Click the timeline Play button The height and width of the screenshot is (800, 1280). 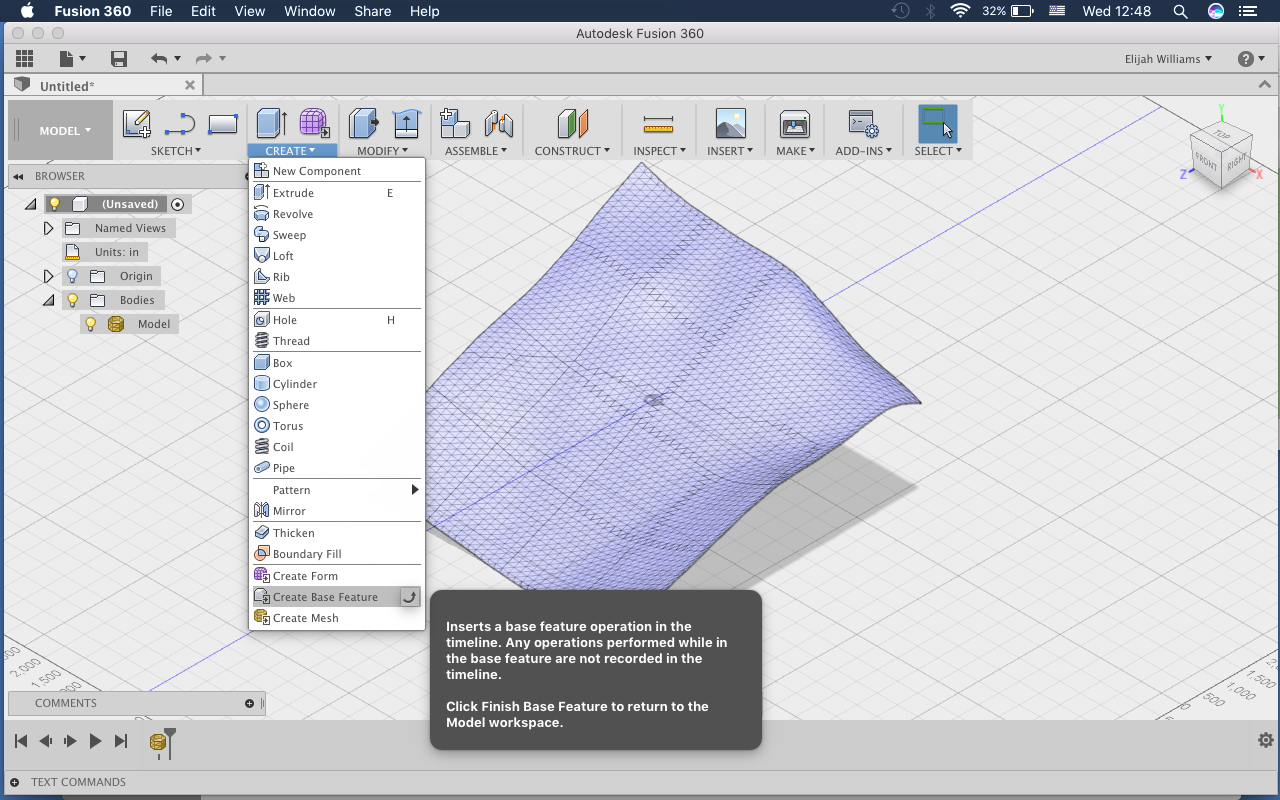pos(95,741)
